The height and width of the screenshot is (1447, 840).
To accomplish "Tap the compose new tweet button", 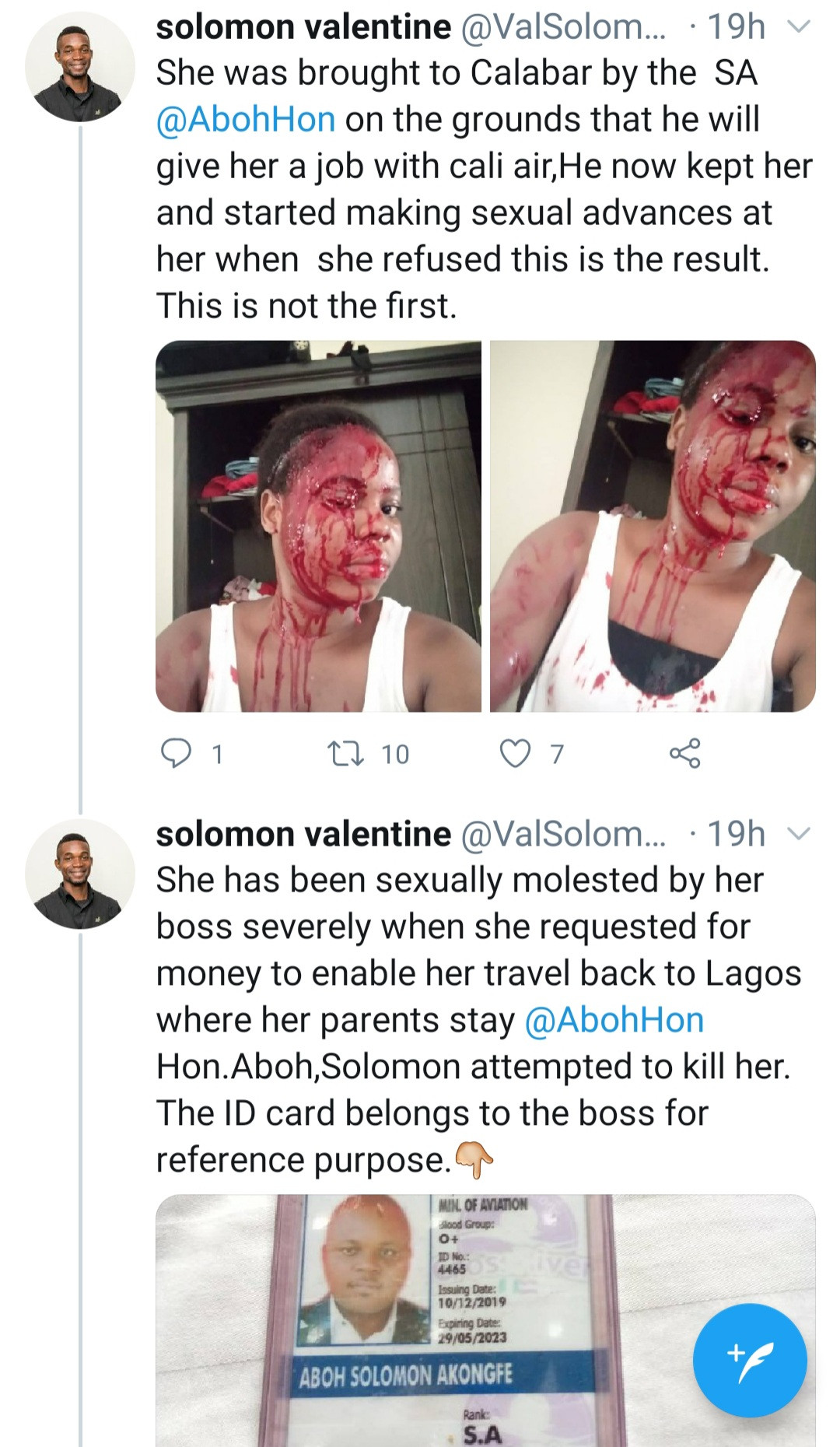I will point(750,1360).
